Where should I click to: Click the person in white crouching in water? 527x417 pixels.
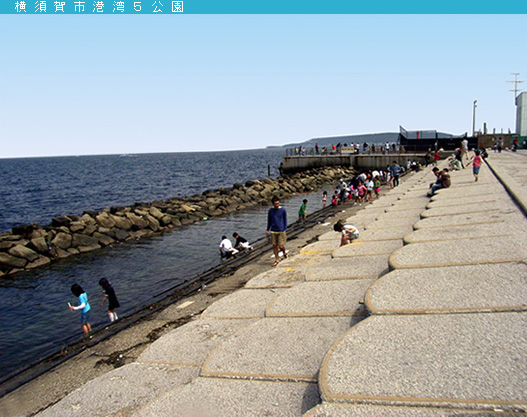coord(228,247)
